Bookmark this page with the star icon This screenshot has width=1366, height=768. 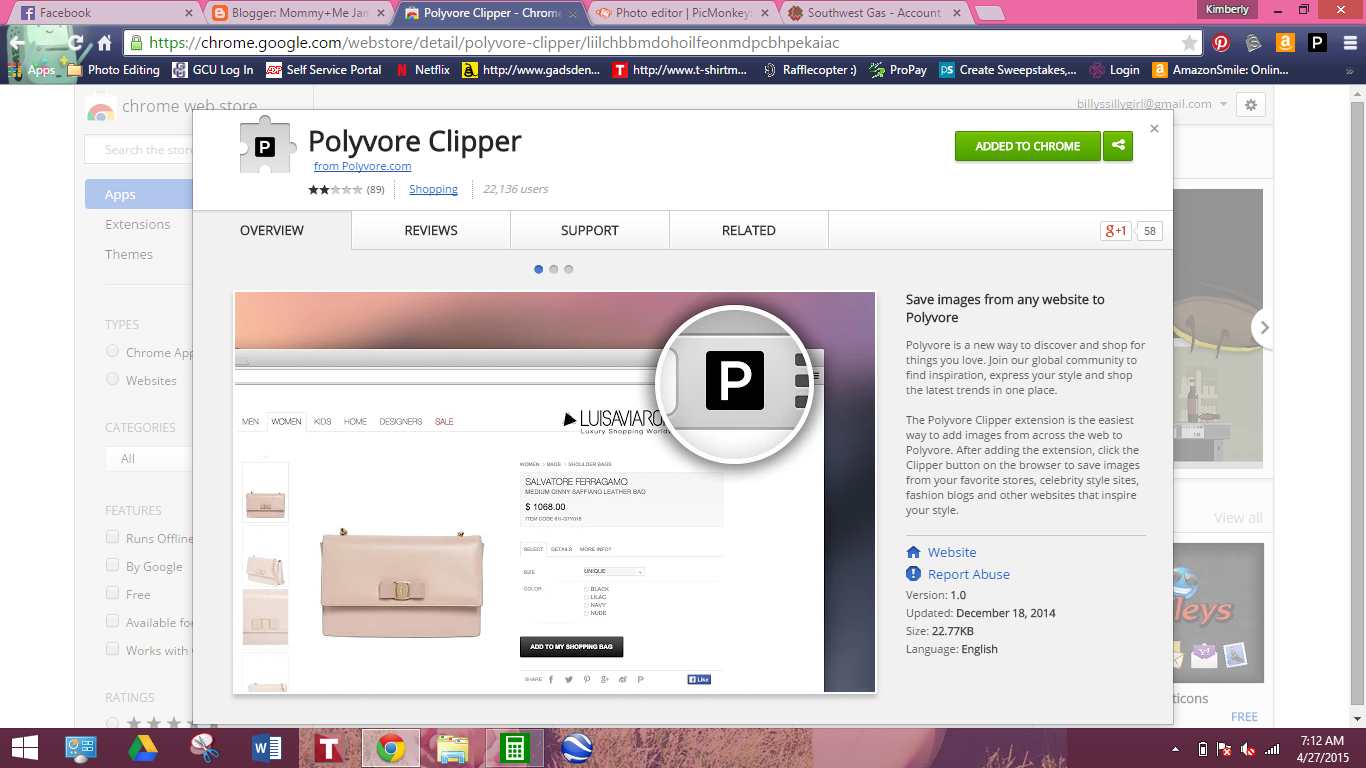coord(1189,43)
